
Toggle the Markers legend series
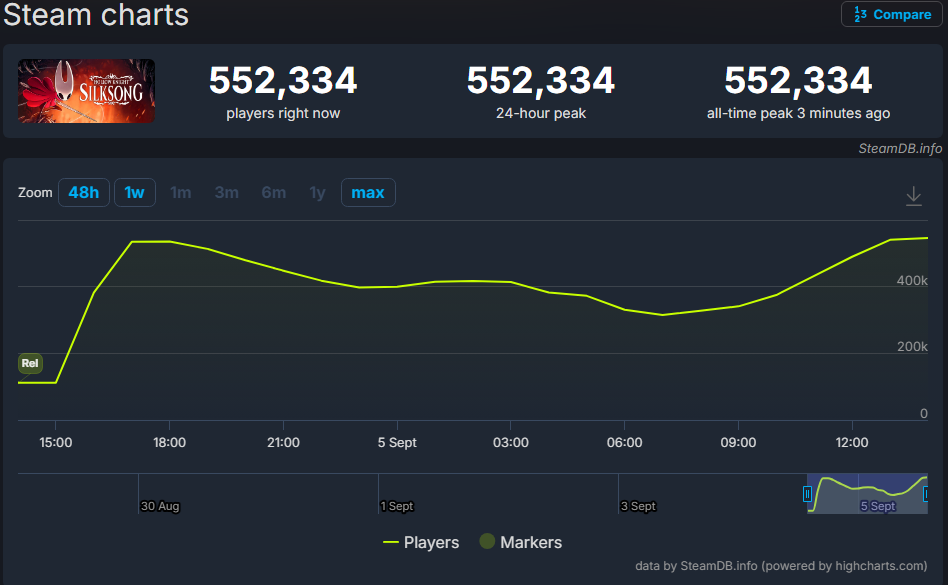[521, 542]
